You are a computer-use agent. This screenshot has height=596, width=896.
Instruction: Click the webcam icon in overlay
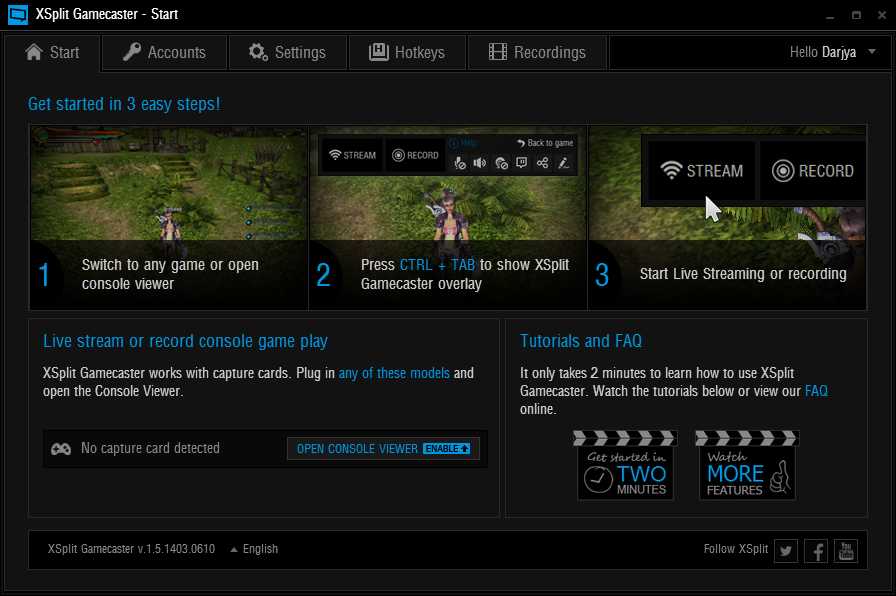click(x=501, y=163)
